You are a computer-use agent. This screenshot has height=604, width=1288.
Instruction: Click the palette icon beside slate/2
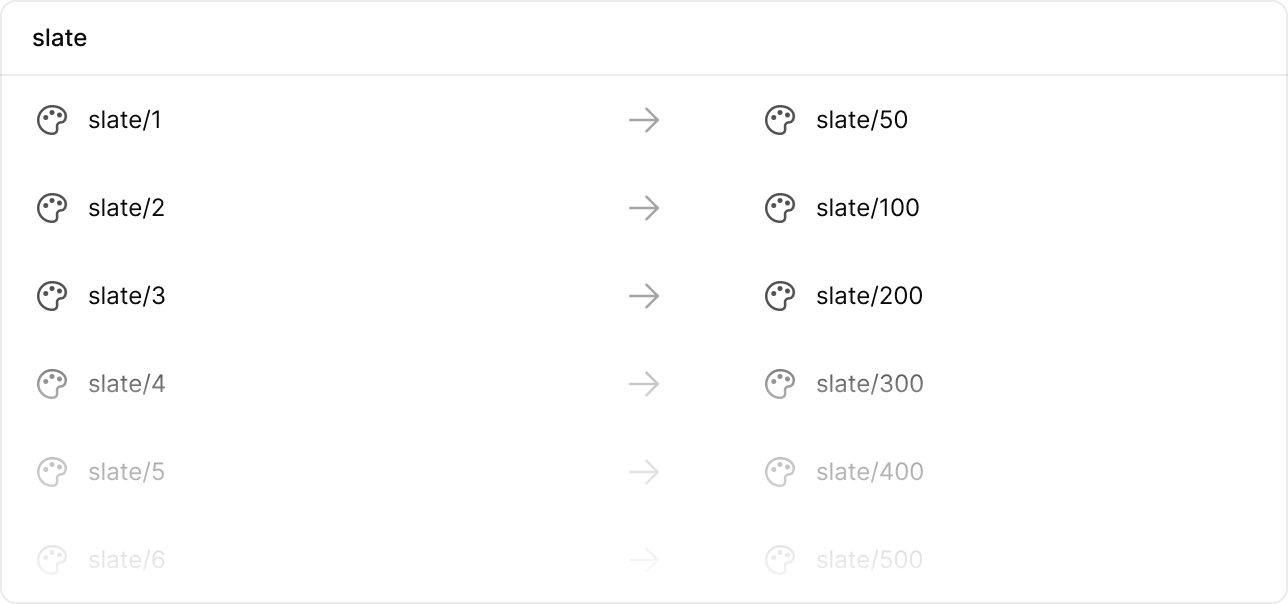click(x=52, y=209)
